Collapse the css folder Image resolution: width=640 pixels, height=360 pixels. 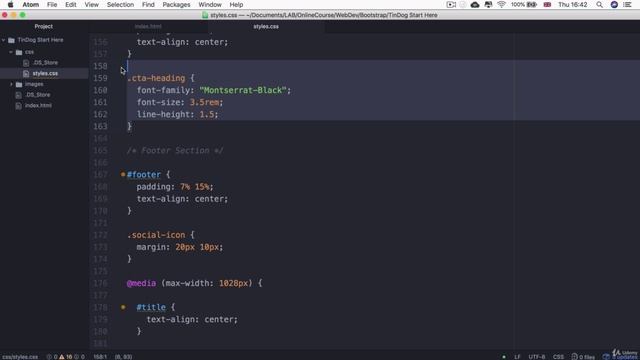coord(11,52)
